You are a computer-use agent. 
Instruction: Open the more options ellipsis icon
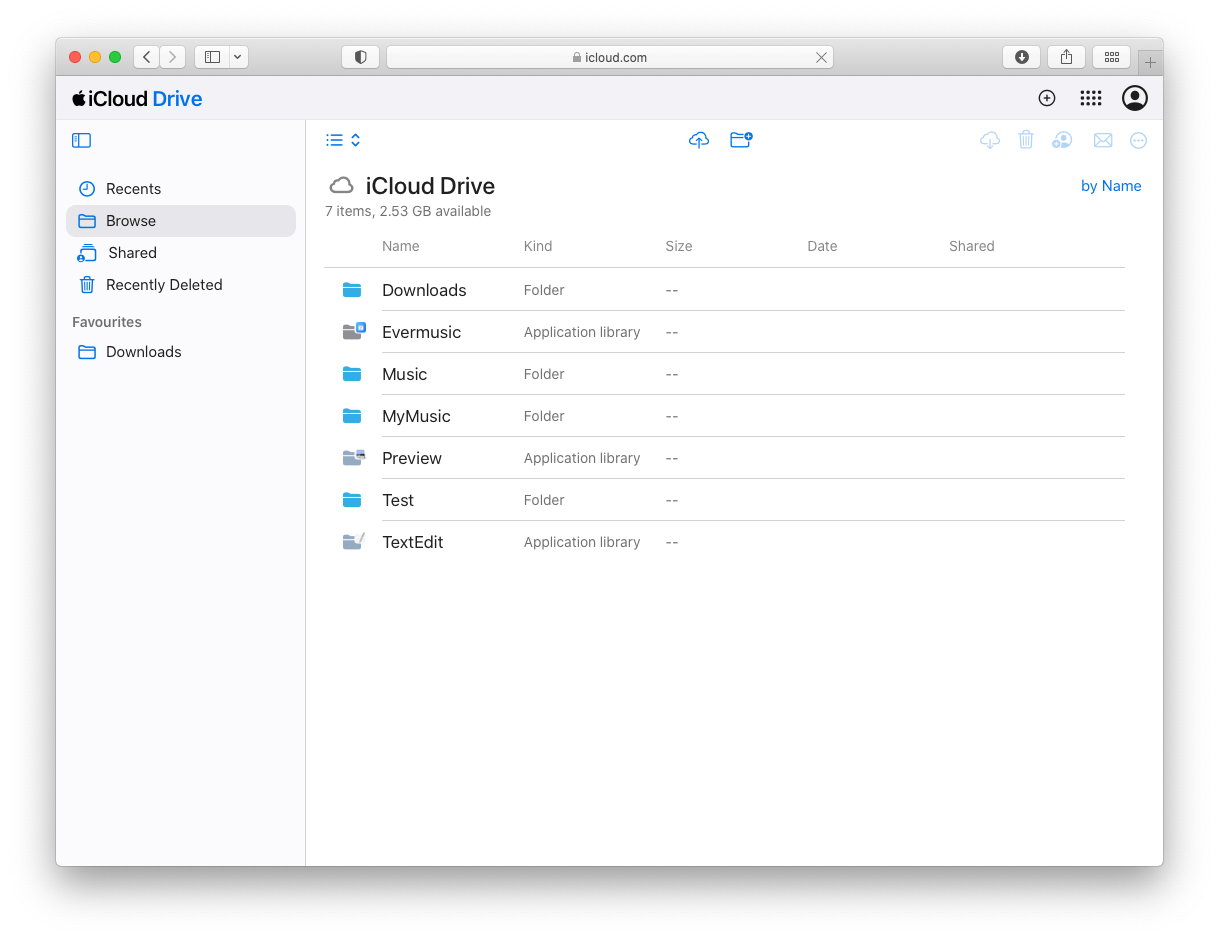tap(1139, 140)
